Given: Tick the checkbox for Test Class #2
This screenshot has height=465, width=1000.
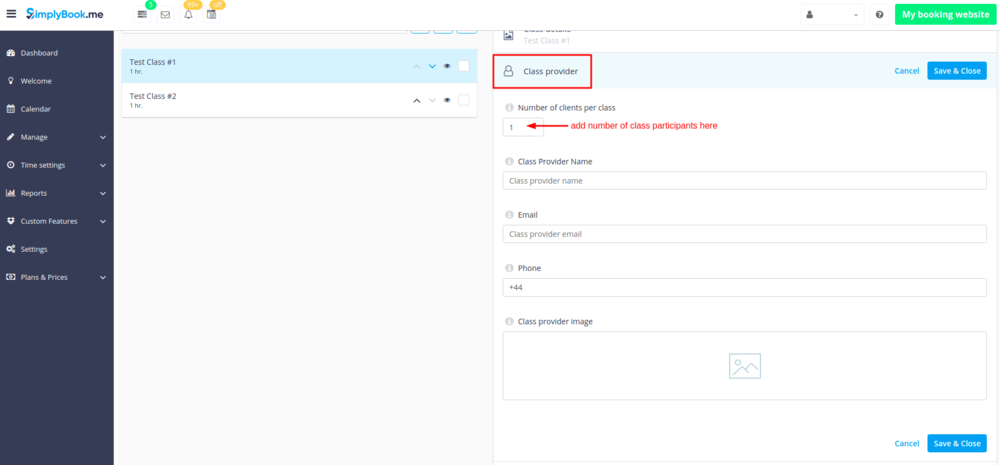Looking at the screenshot, I should (464, 100).
